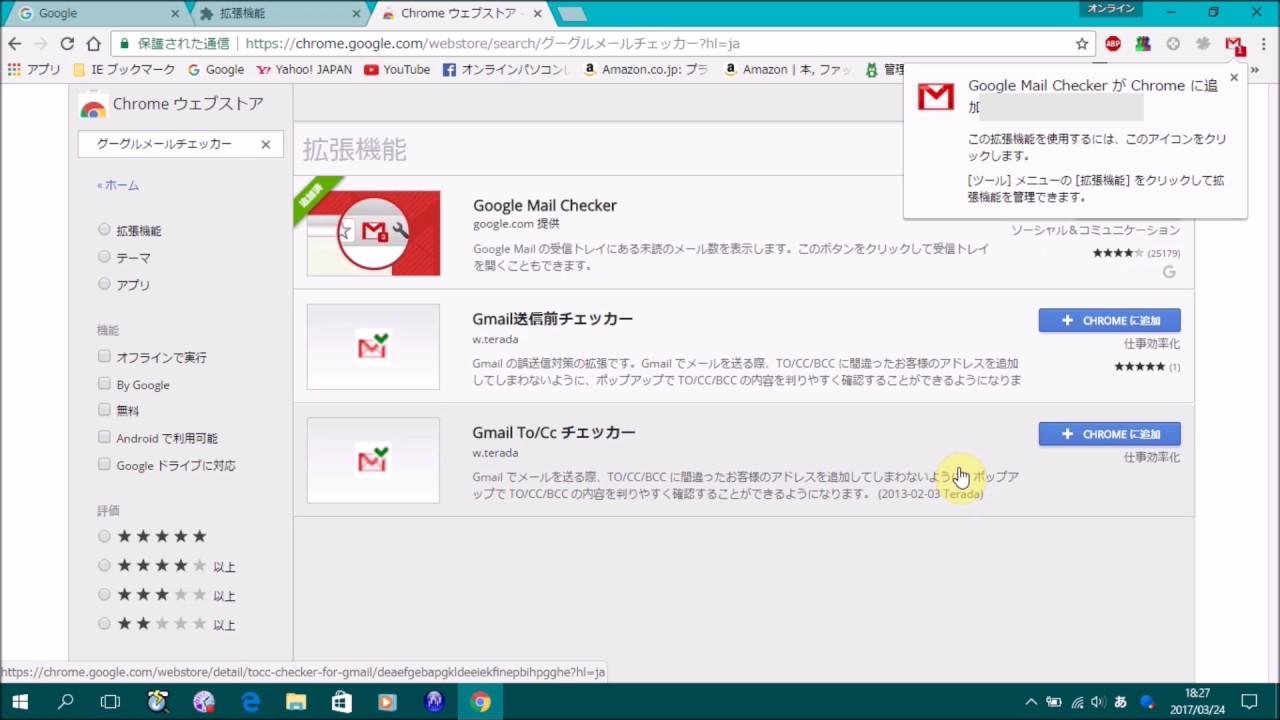Open the Google Mail Checker title
The height and width of the screenshot is (720, 1280).
coord(545,205)
